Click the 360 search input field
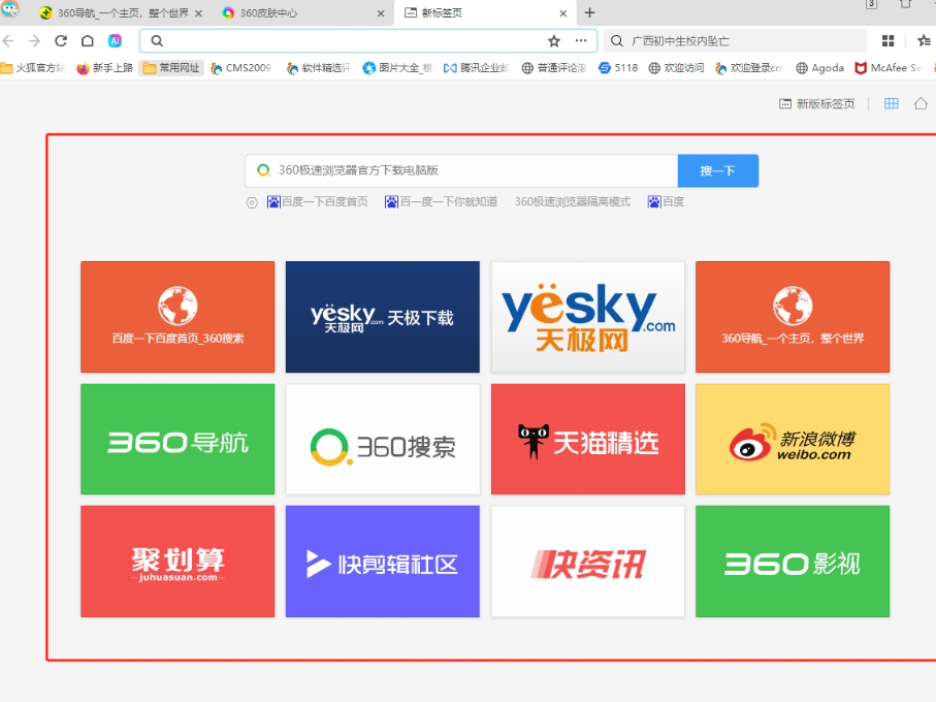 [x=461, y=171]
